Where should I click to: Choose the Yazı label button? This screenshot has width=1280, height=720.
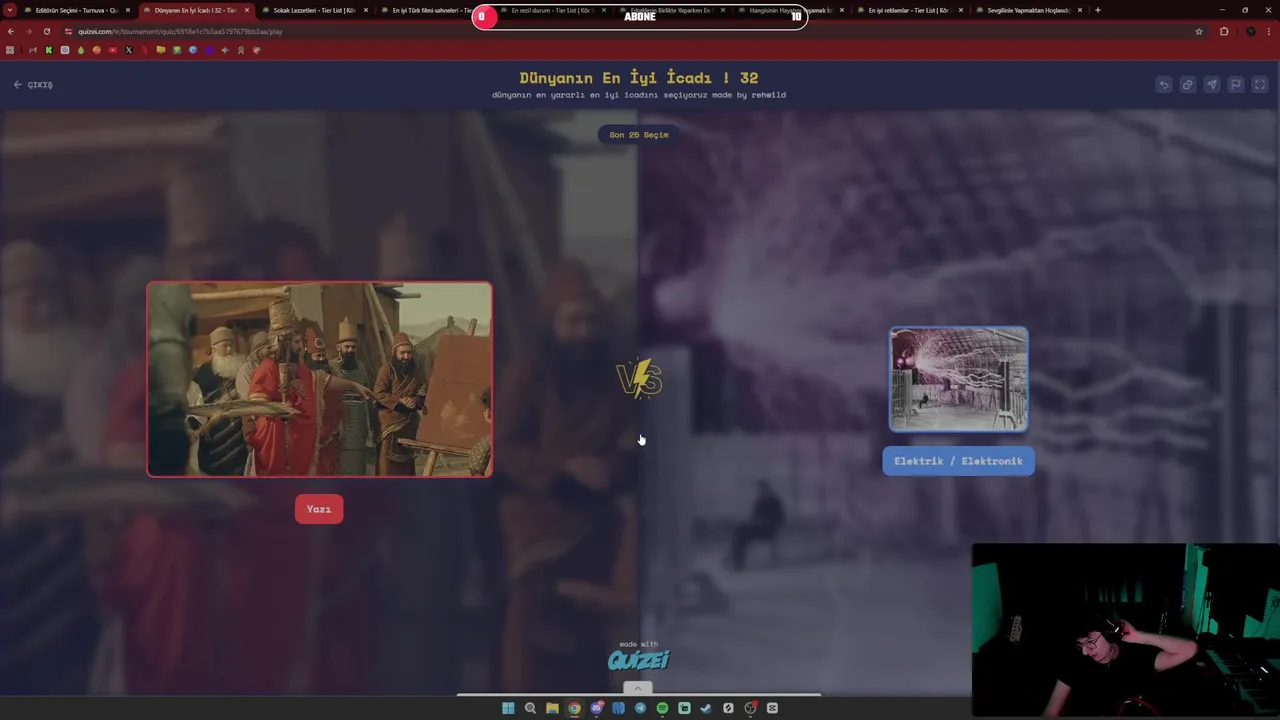pos(319,509)
